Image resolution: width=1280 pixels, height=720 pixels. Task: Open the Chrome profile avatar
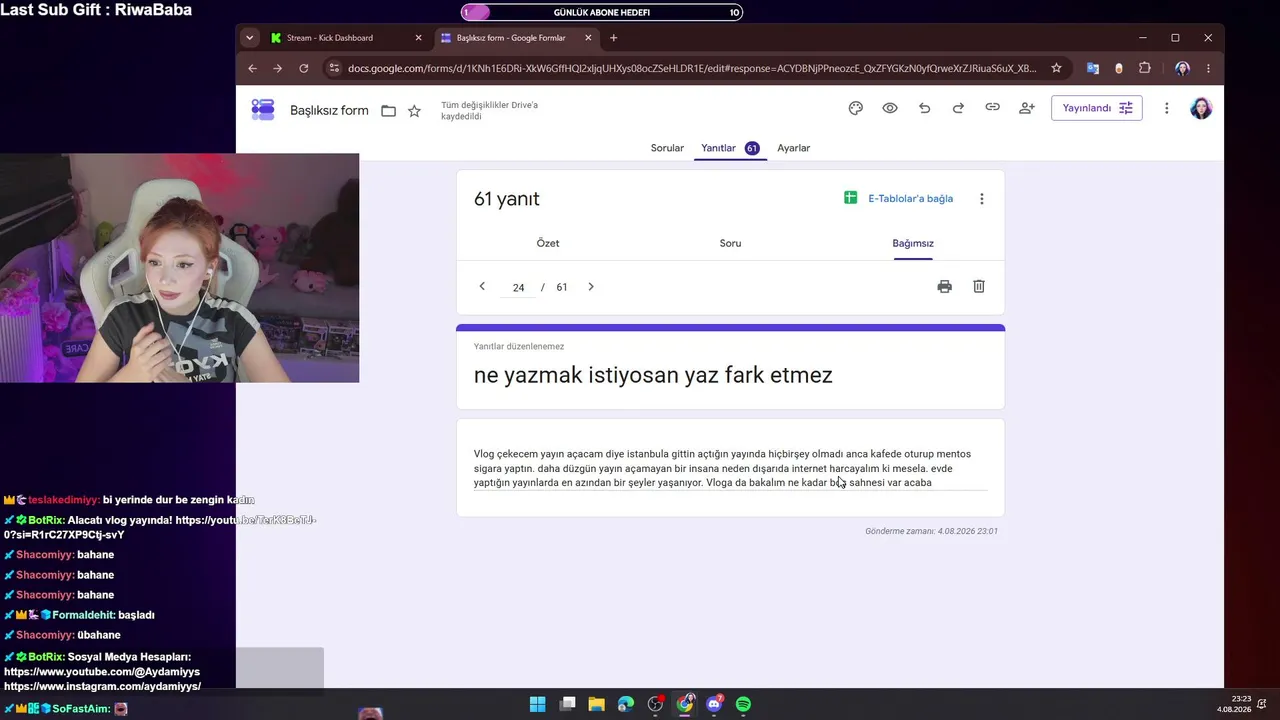(x=1182, y=68)
